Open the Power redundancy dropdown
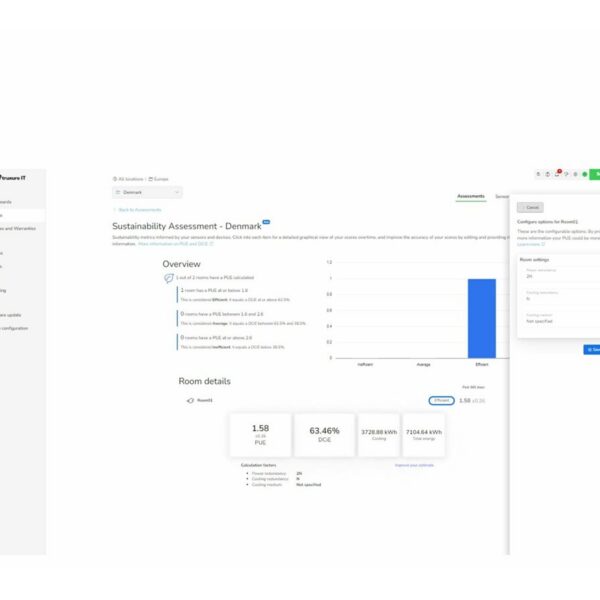The height and width of the screenshot is (600, 600). pos(559,275)
